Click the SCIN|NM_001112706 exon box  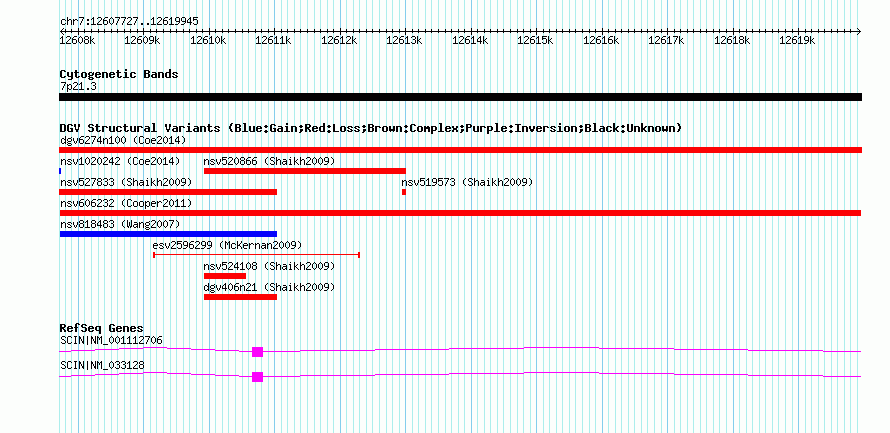(258, 352)
